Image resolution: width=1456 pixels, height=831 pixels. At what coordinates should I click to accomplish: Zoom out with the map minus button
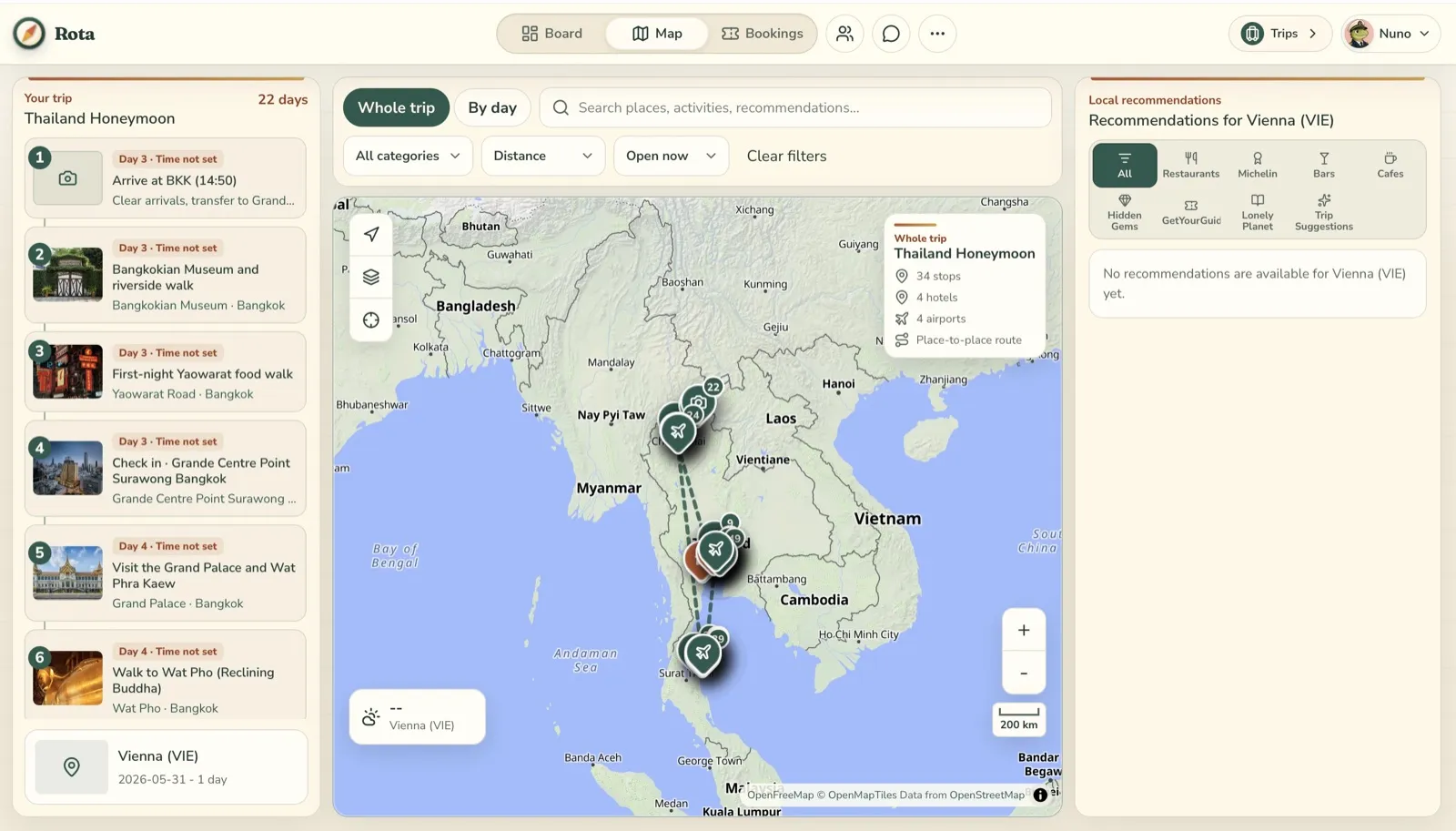tap(1024, 674)
